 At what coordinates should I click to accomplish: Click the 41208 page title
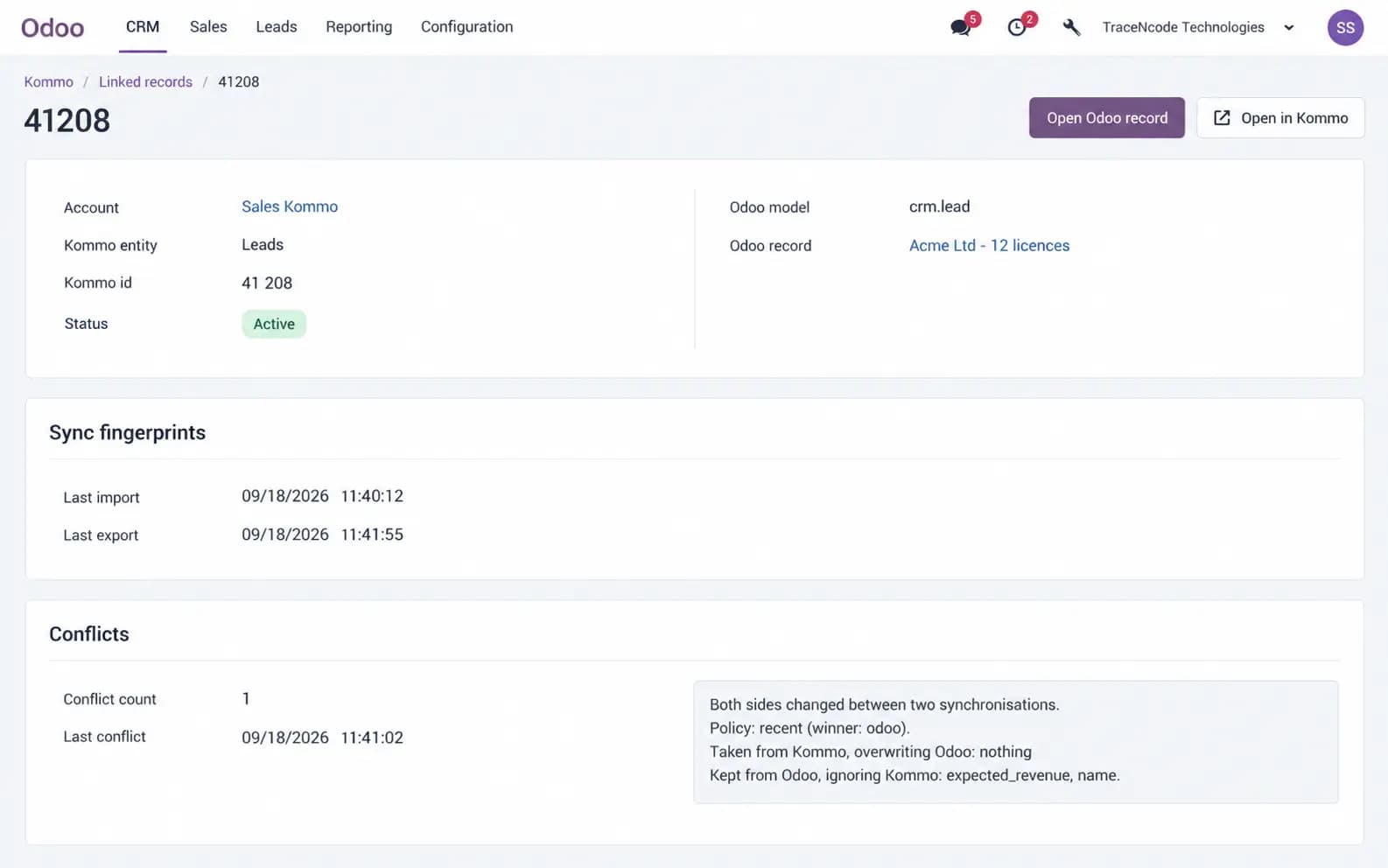tap(67, 121)
